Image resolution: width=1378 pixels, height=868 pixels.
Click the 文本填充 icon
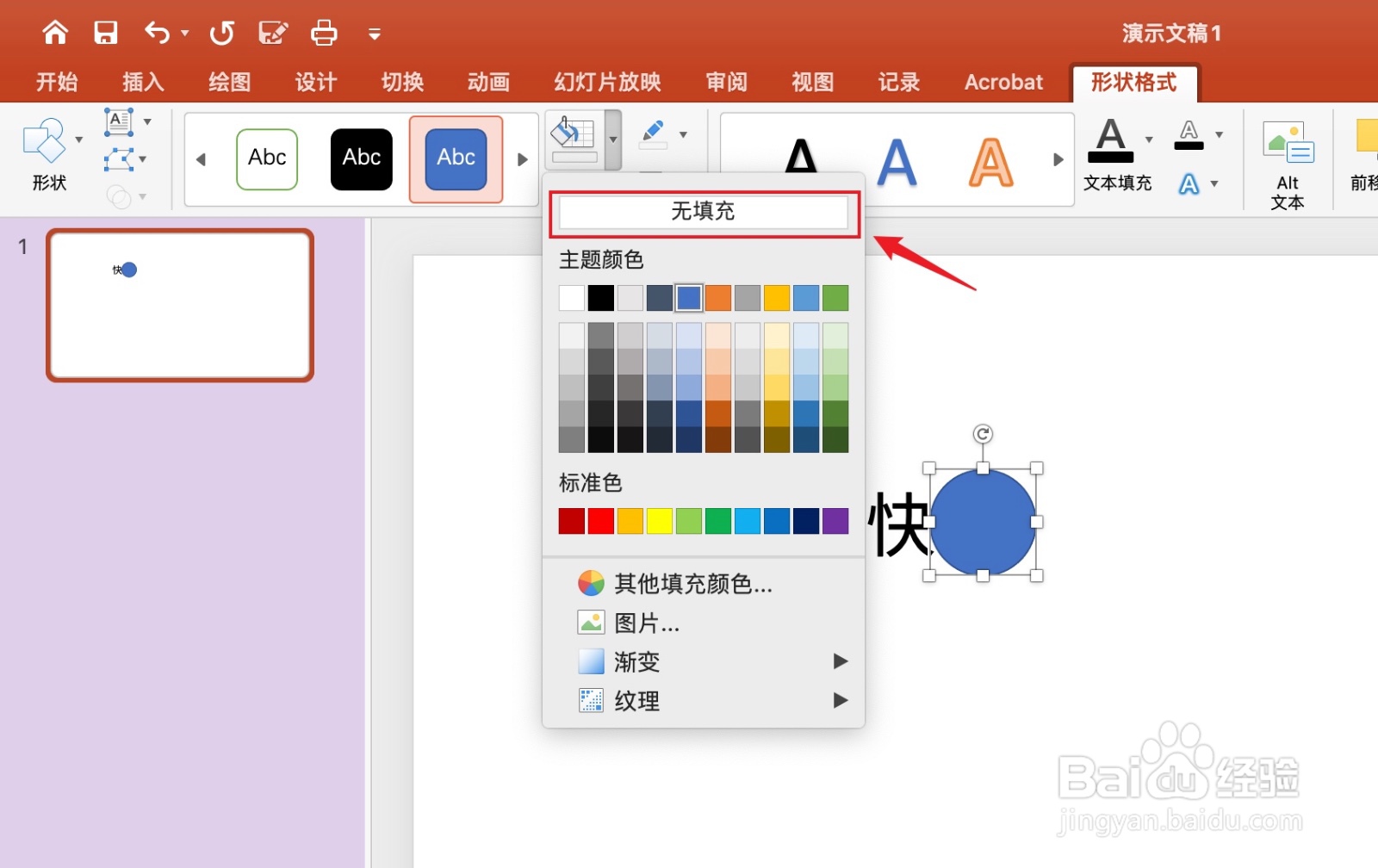click(1111, 140)
